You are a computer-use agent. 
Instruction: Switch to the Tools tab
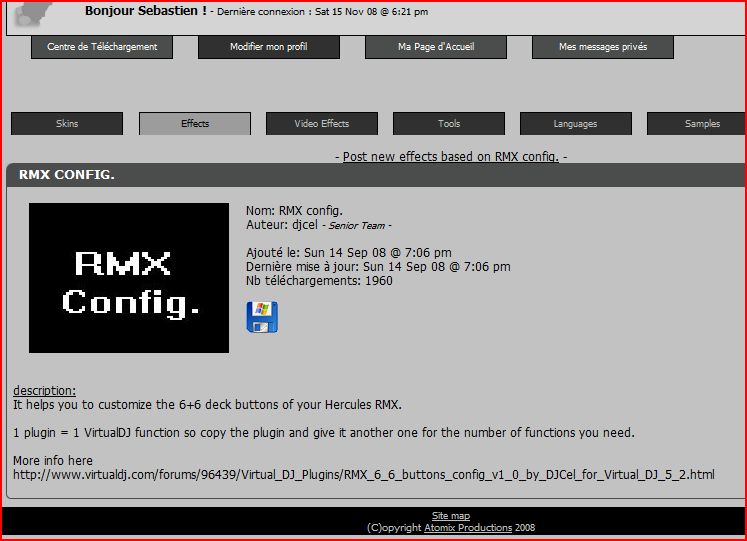coord(449,124)
